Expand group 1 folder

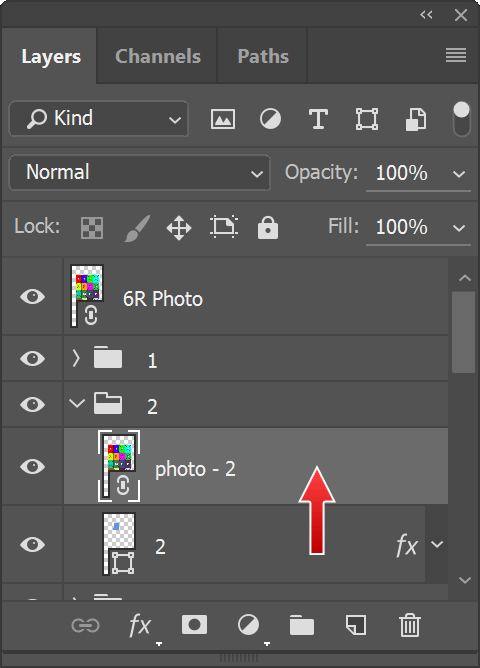(76, 359)
